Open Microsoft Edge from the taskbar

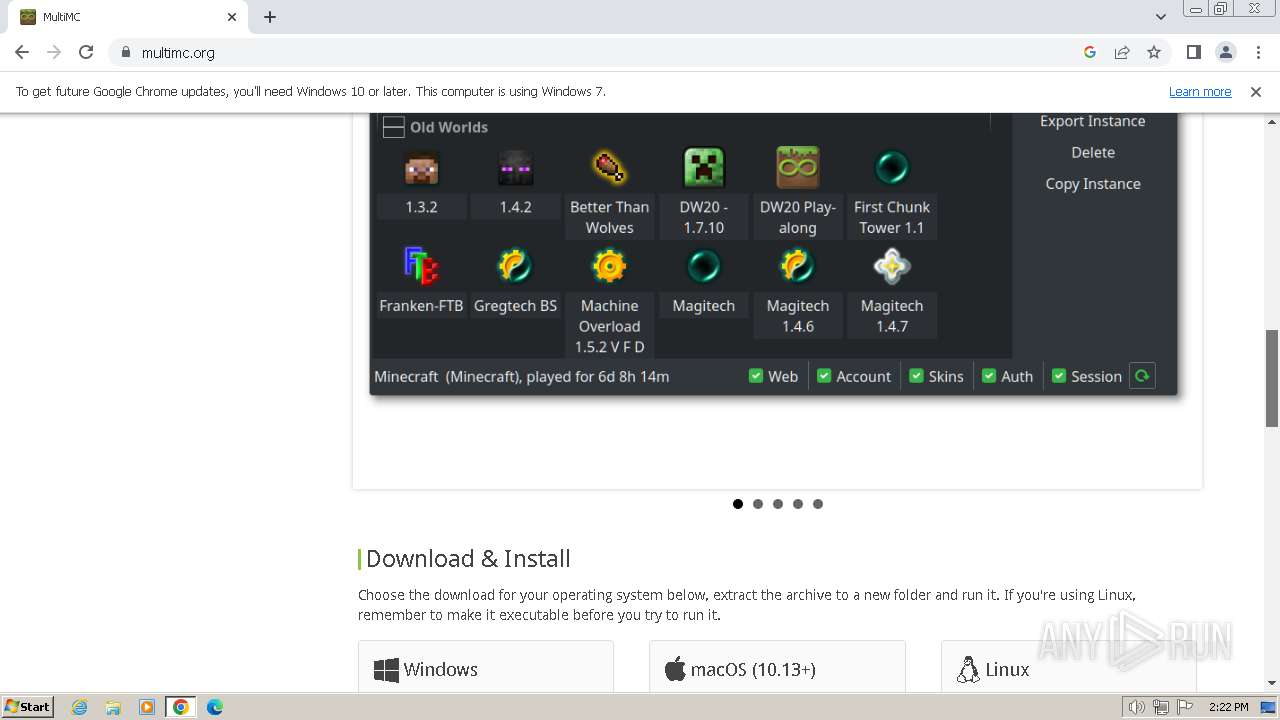coord(215,707)
